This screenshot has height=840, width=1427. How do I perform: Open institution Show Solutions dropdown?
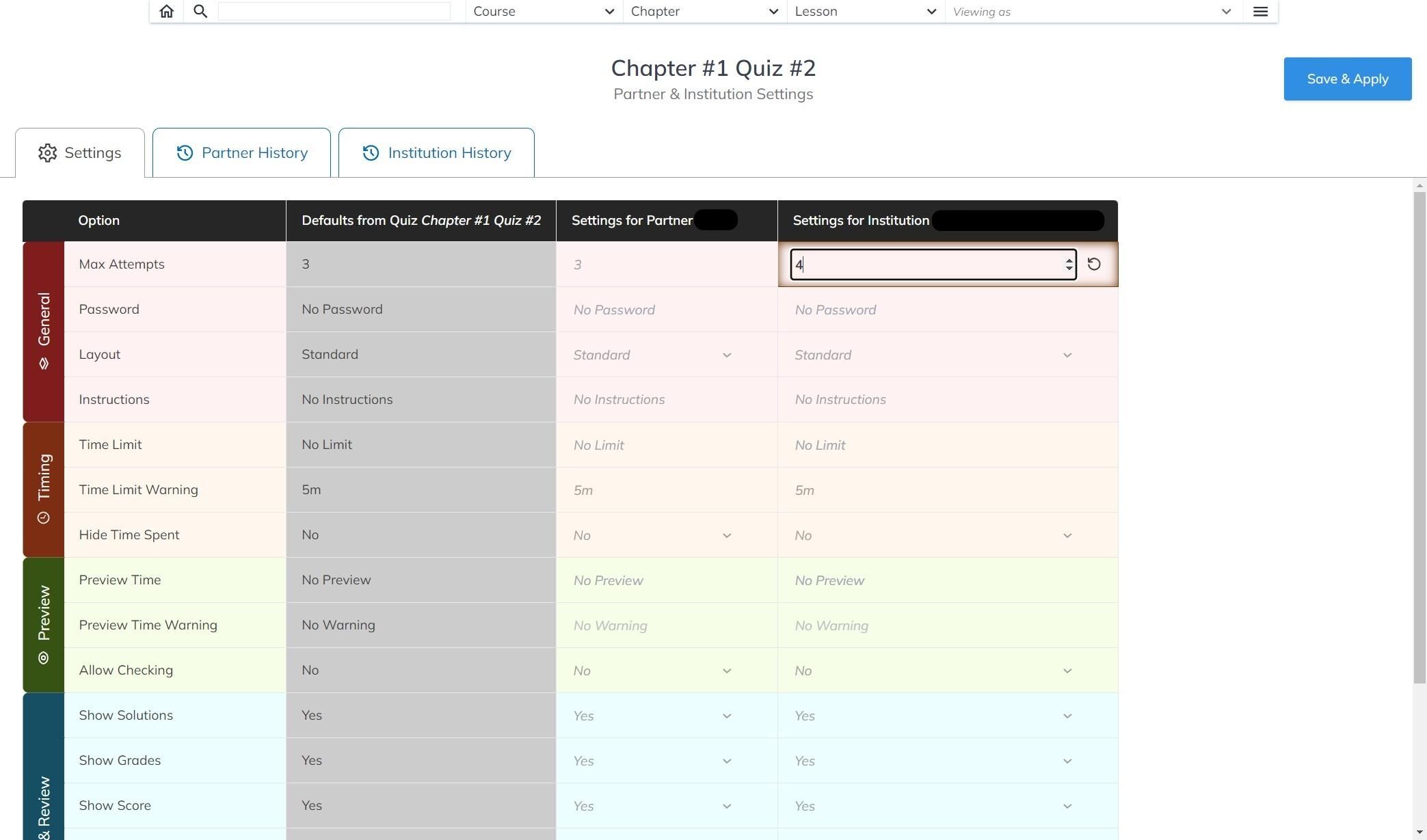click(933, 716)
